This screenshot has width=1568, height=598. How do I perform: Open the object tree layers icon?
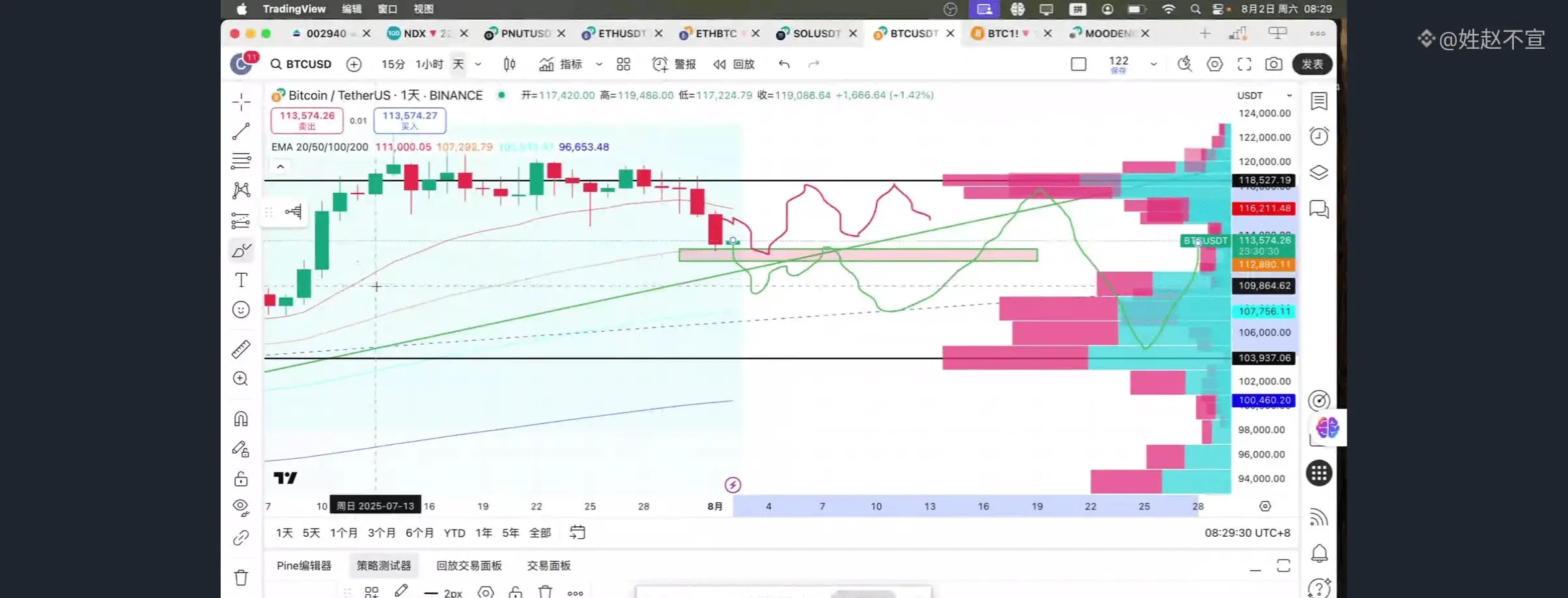(x=1319, y=173)
